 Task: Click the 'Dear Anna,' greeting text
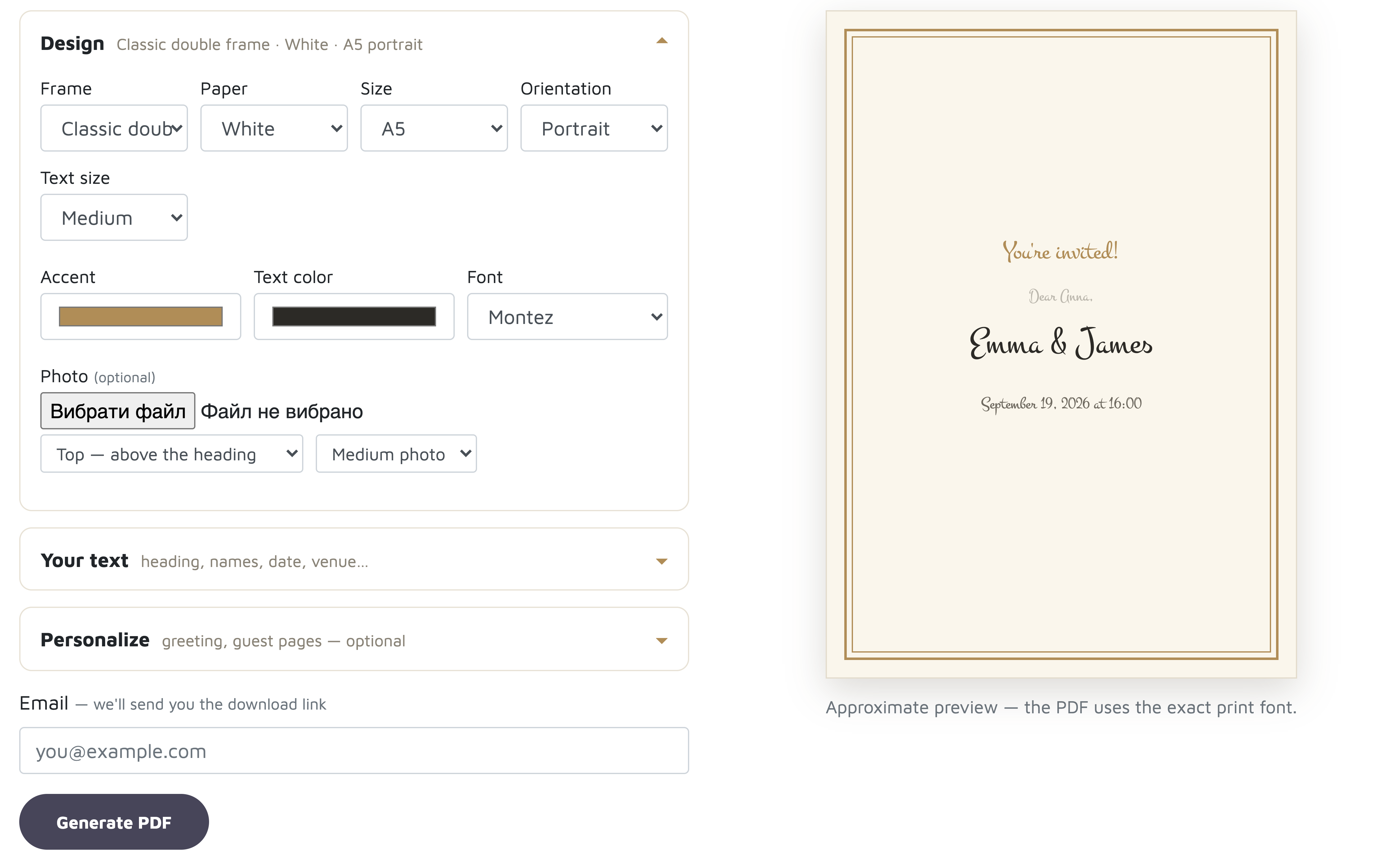point(1060,297)
